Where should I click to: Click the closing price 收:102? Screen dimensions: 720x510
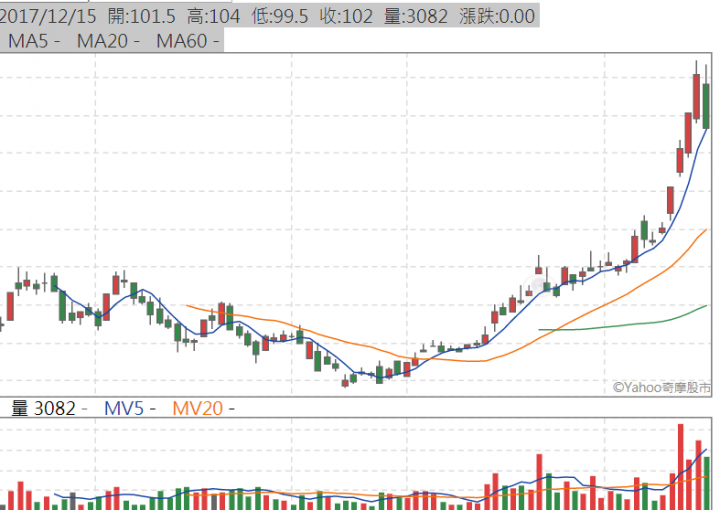pyautogui.click(x=346, y=17)
